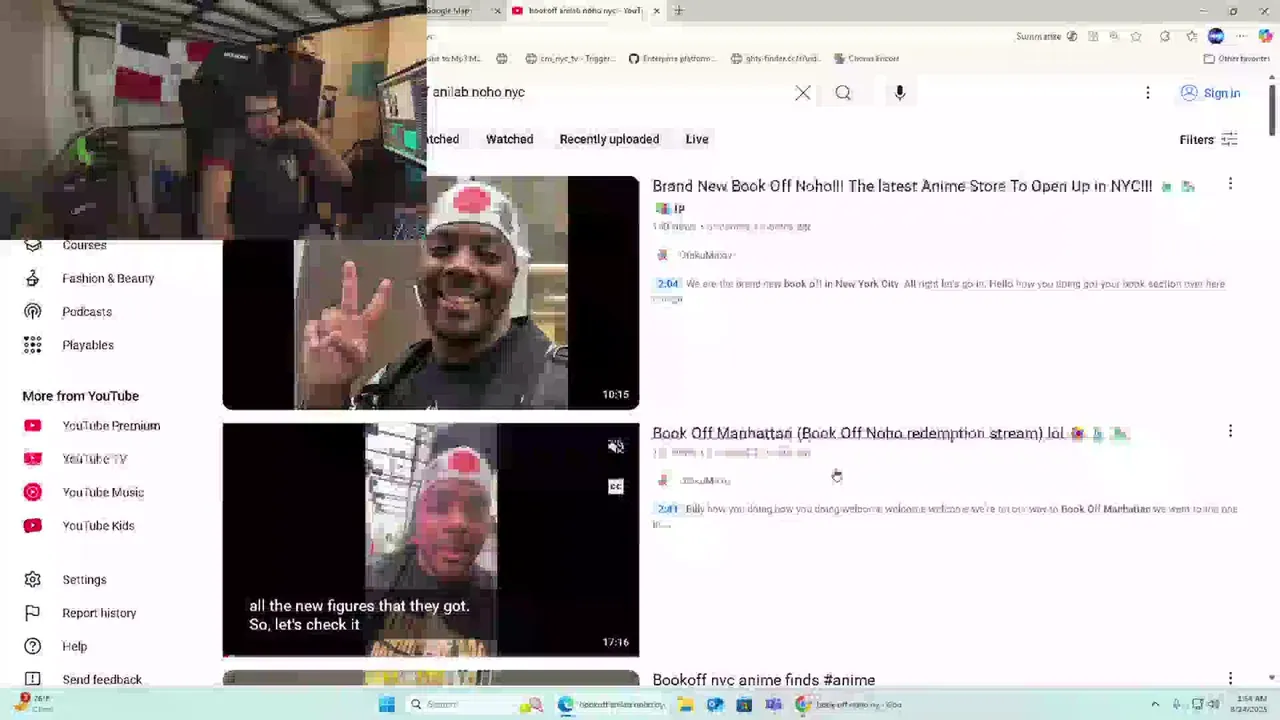Add page to favorites star icon
This screenshot has width=1280, height=720.
tap(1136, 37)
